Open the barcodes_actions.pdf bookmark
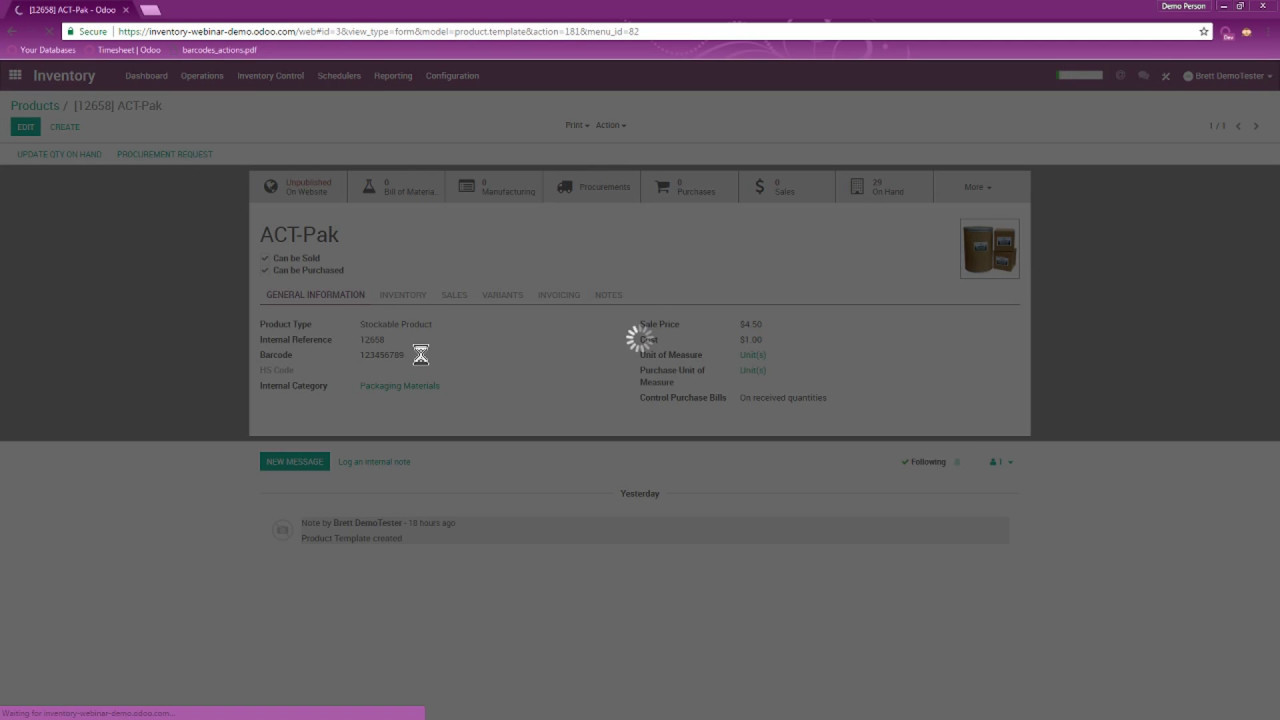Screen dimensions: 1280x720 click(213, 50)
